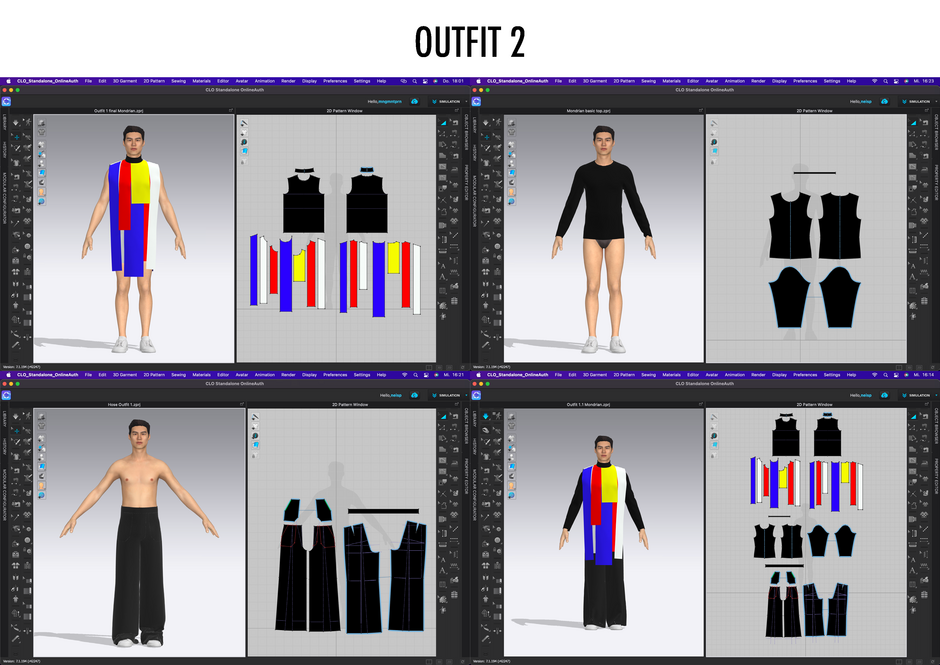Screen dimensions: 940x665
Task: Click the CLO logo icon in Mondrian basic top window
Action: click(x=476, y=101)
